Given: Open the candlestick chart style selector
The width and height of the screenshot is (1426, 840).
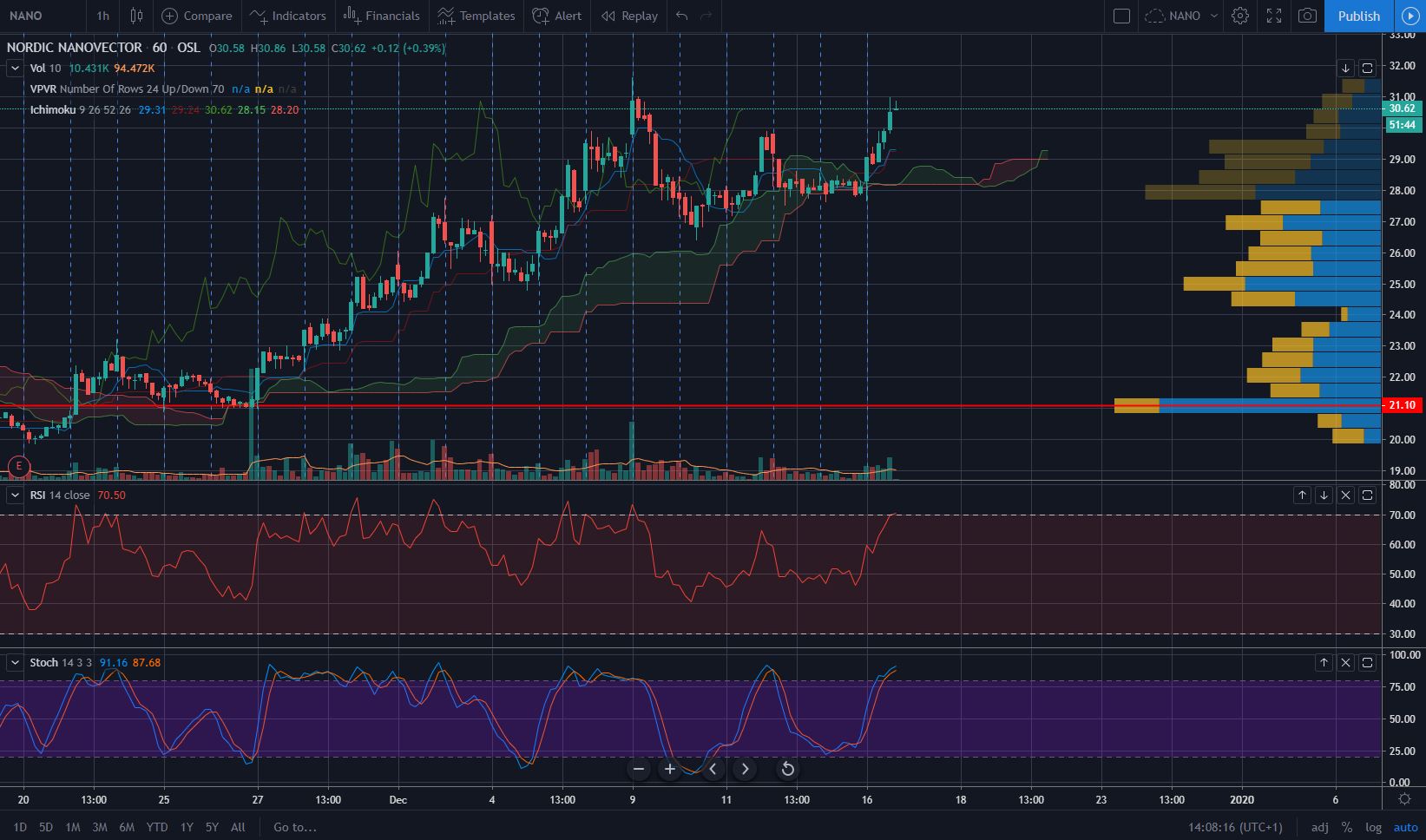Looking at the screenshot, I should point(136,16).
